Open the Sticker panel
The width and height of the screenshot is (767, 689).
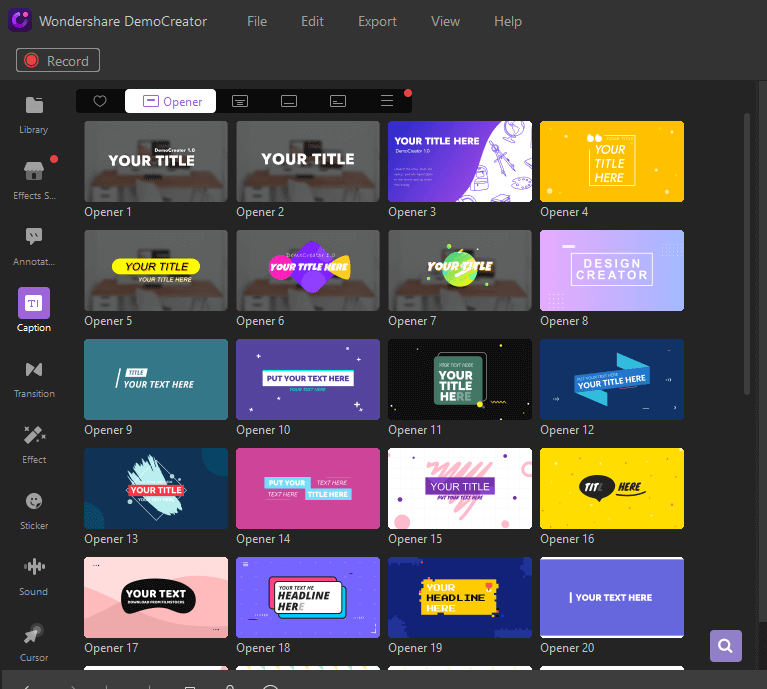[34, 511]
